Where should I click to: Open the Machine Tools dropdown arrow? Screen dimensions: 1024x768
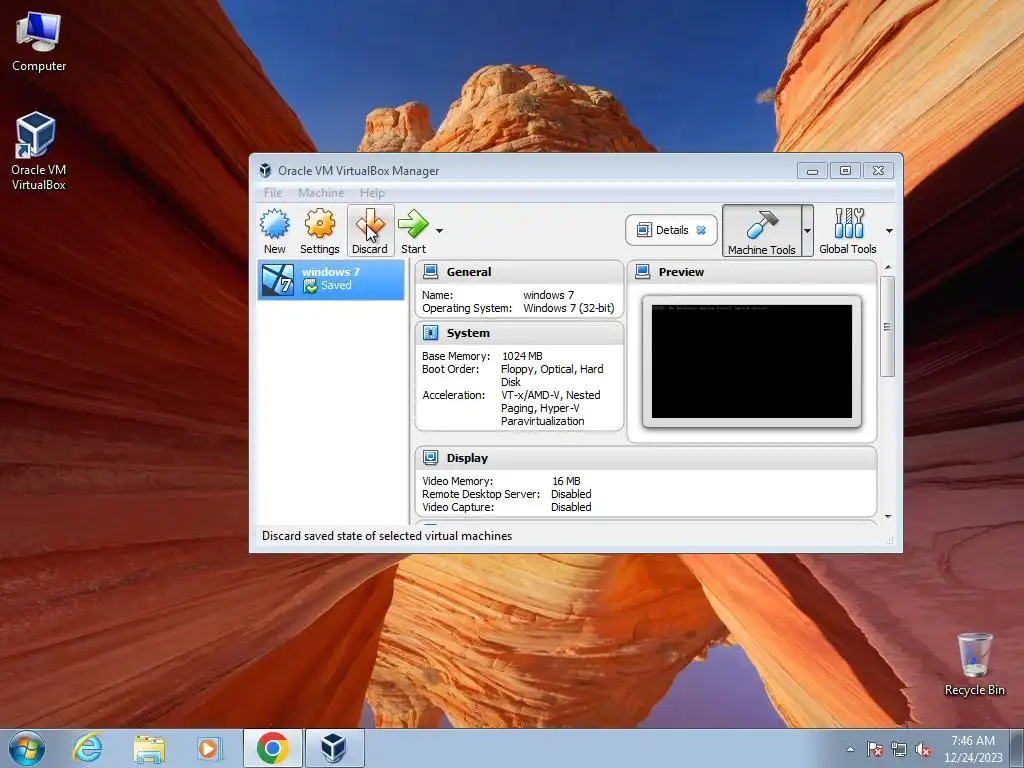(x=807, y=231)
